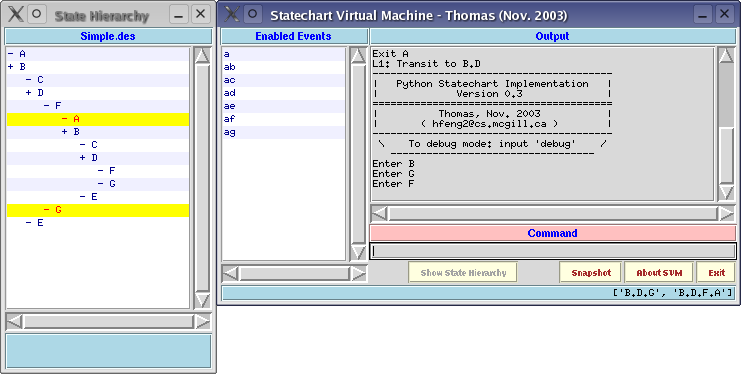Click right arrow of Output horizontal scrollbar
Screen dimensions: 741x374
[x=727, y=214]
